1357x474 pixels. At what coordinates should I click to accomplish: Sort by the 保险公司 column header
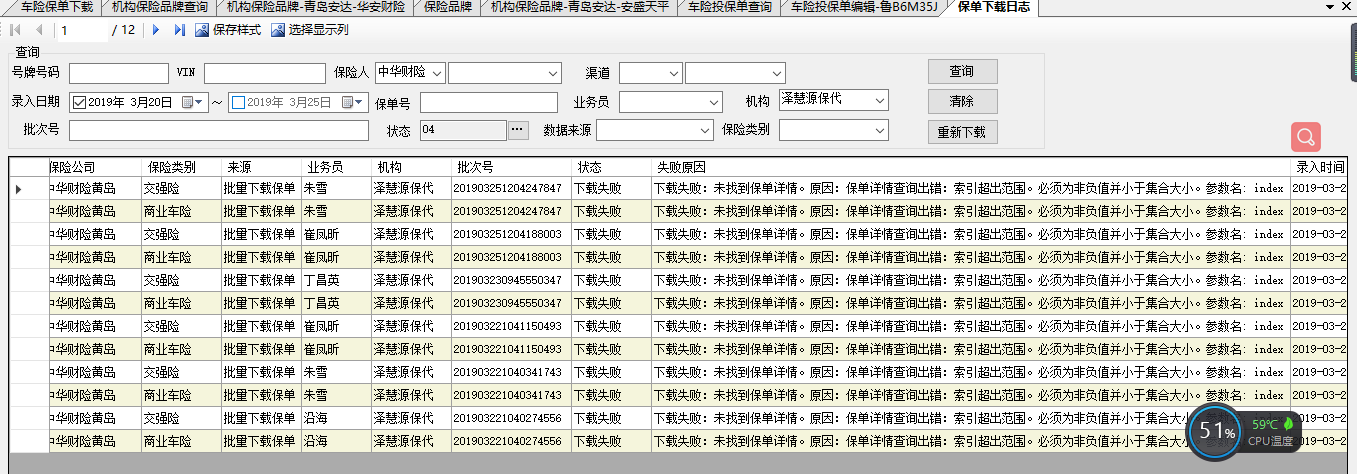coord(95,167)
